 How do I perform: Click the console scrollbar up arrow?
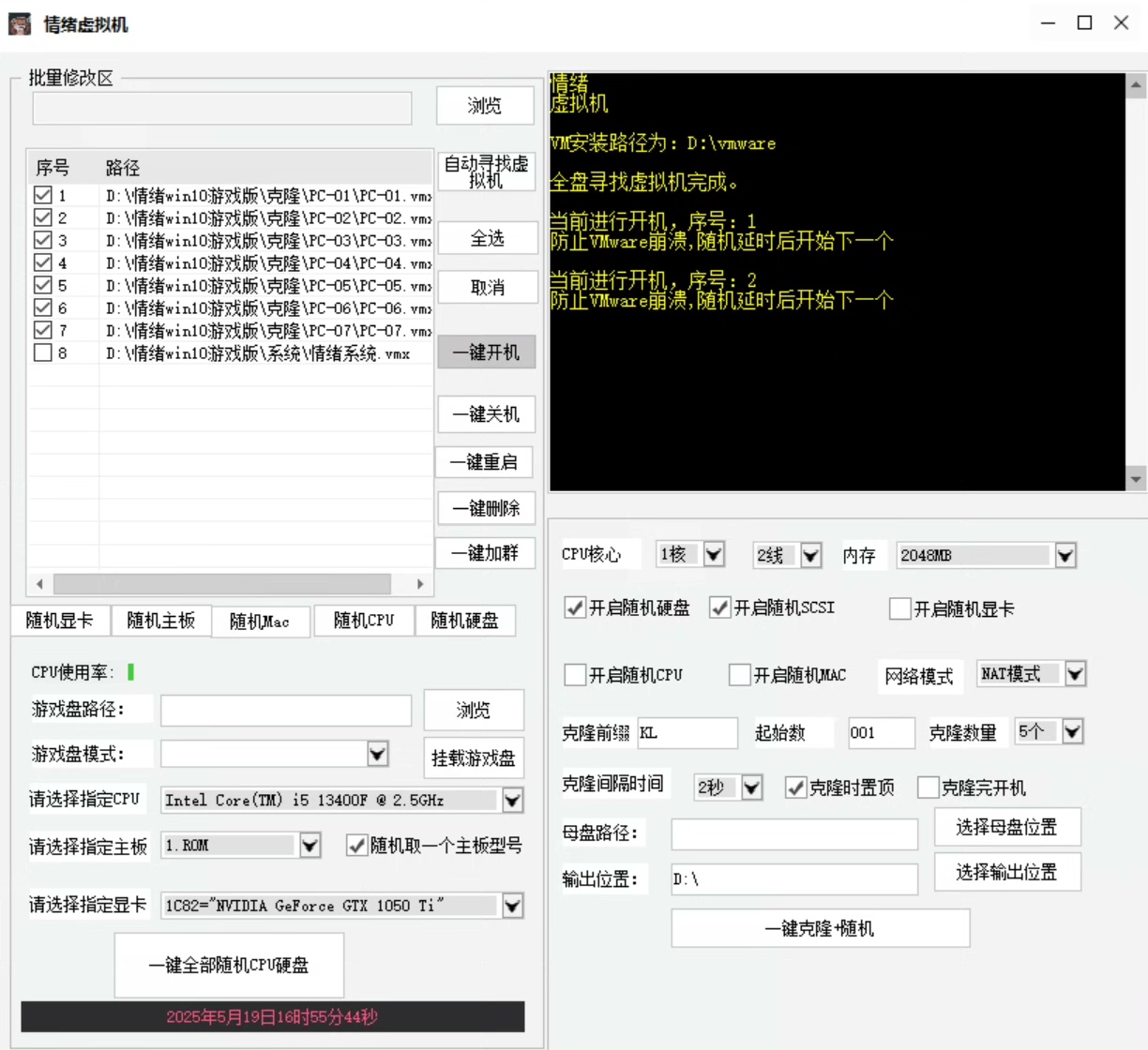(x=1136, y=85)
